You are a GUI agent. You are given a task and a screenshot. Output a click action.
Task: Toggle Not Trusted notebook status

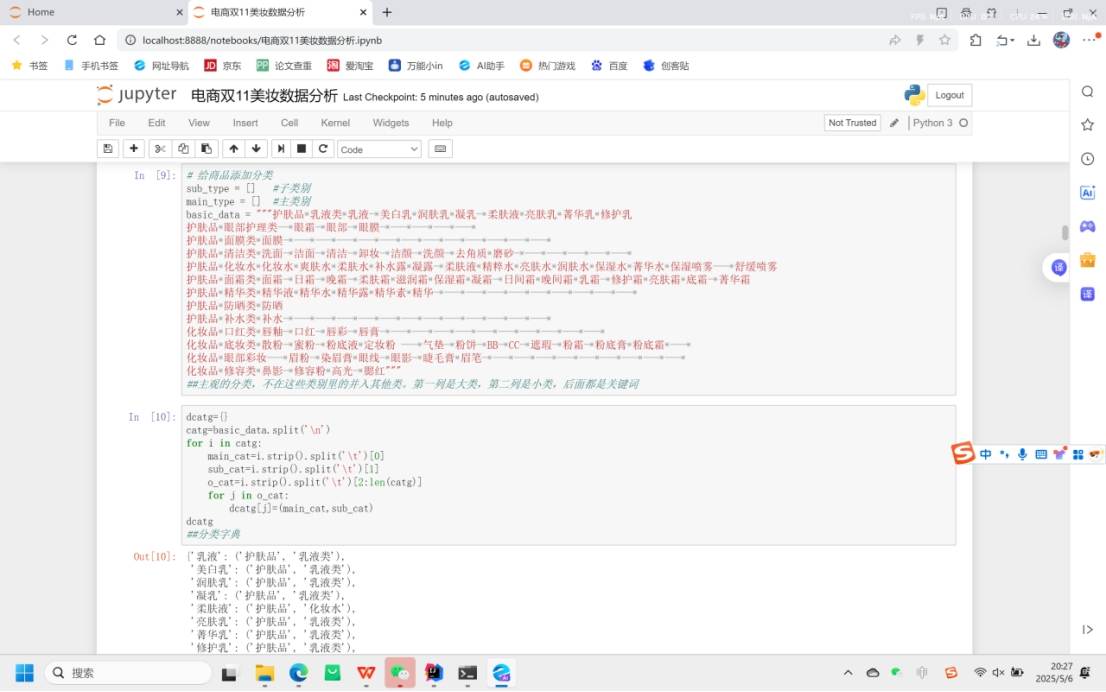point(852,123)
